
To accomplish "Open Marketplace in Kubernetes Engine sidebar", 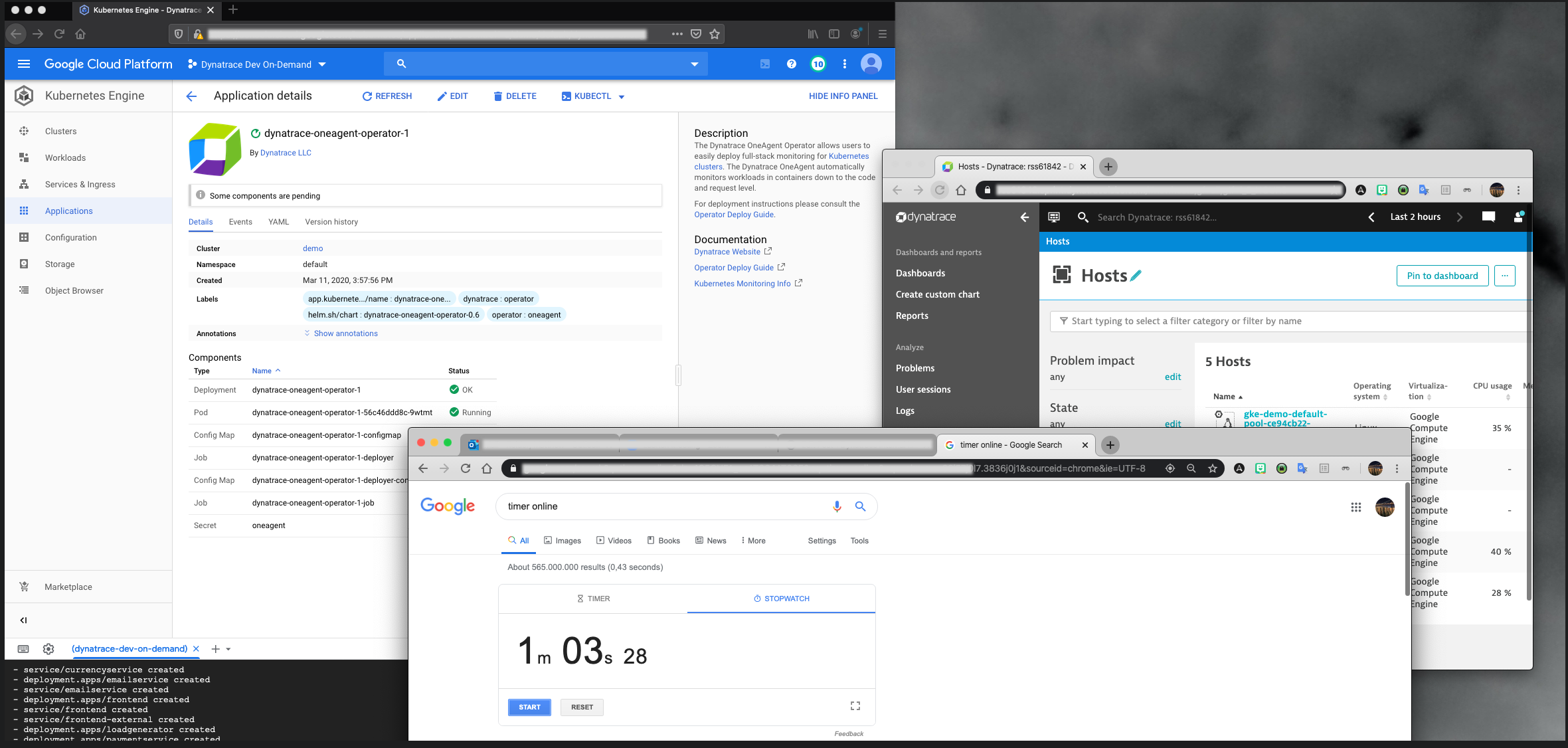I will (x=68, y=587).
